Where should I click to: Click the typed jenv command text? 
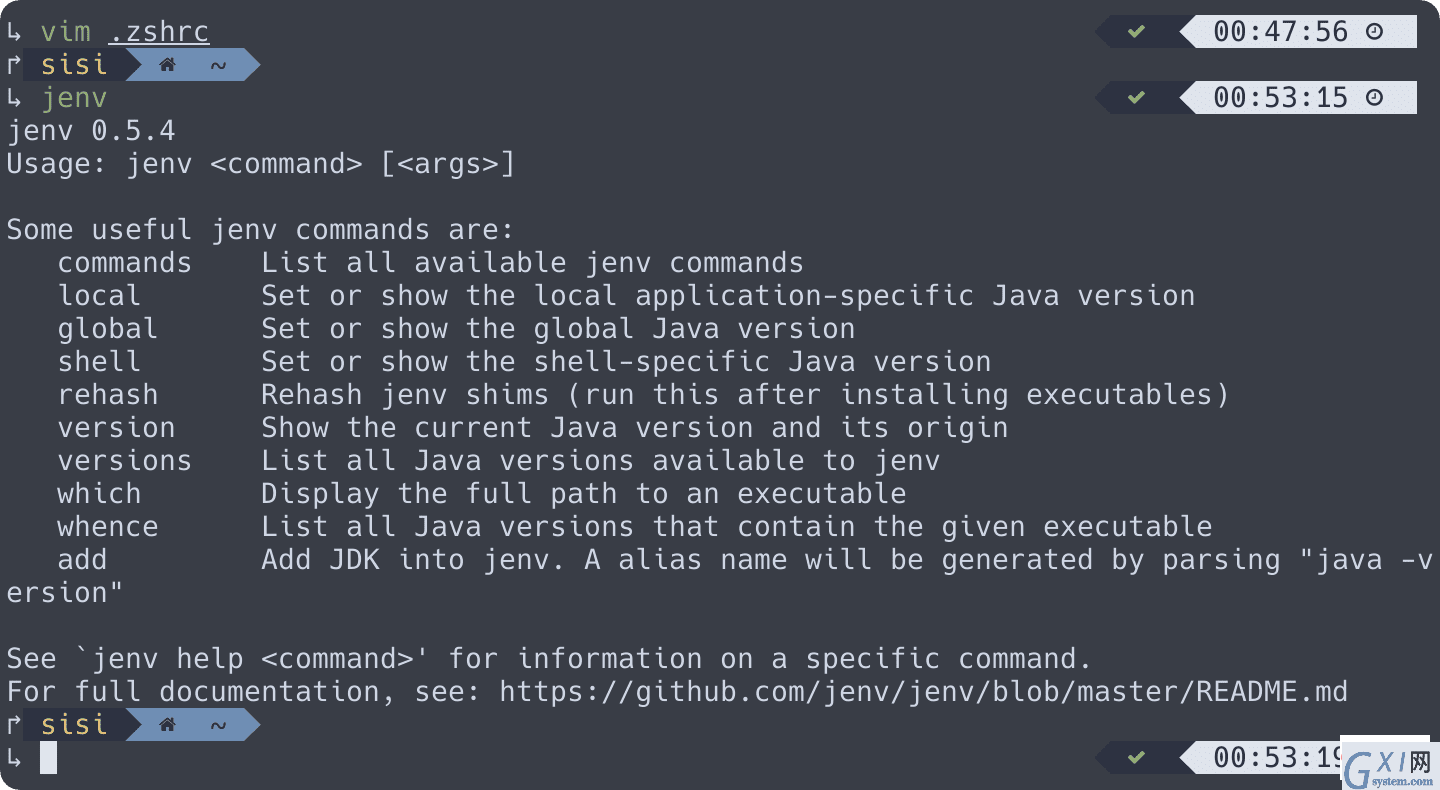(74, 98)
